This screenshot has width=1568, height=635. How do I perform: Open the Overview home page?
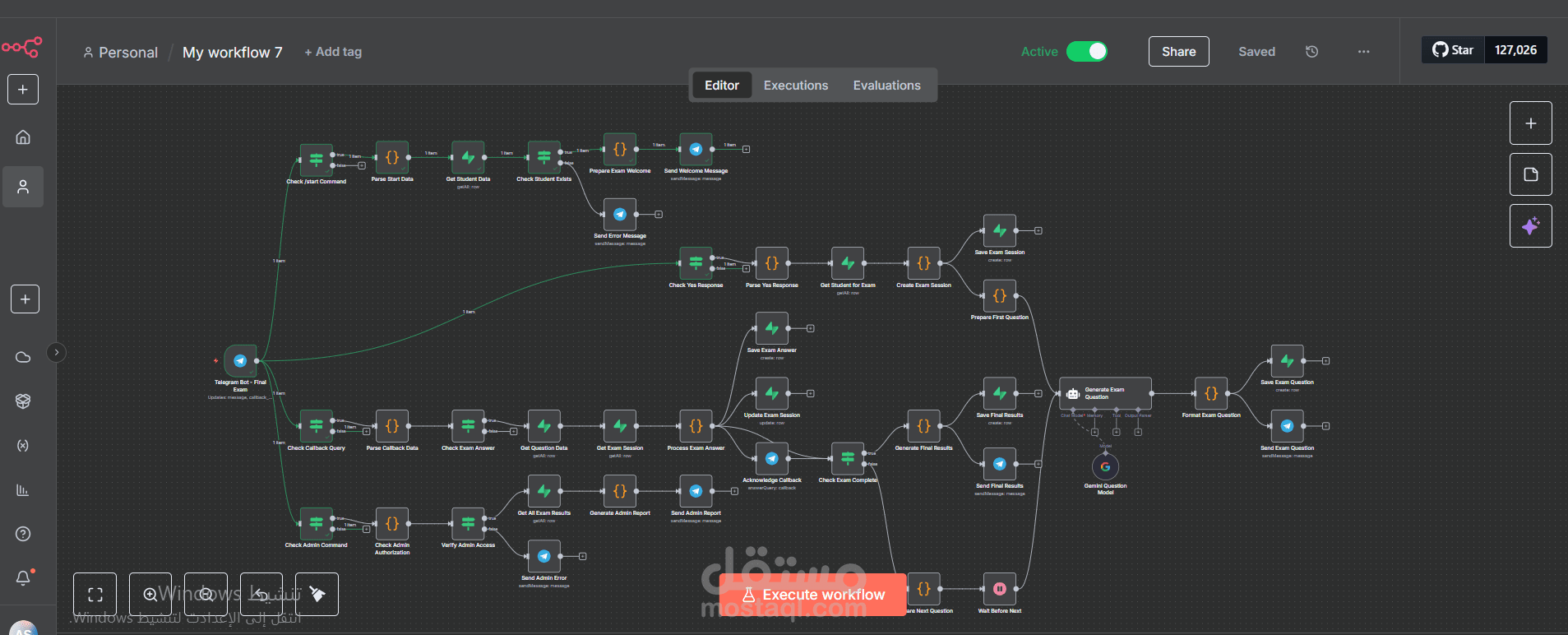[x=23, y=137]
